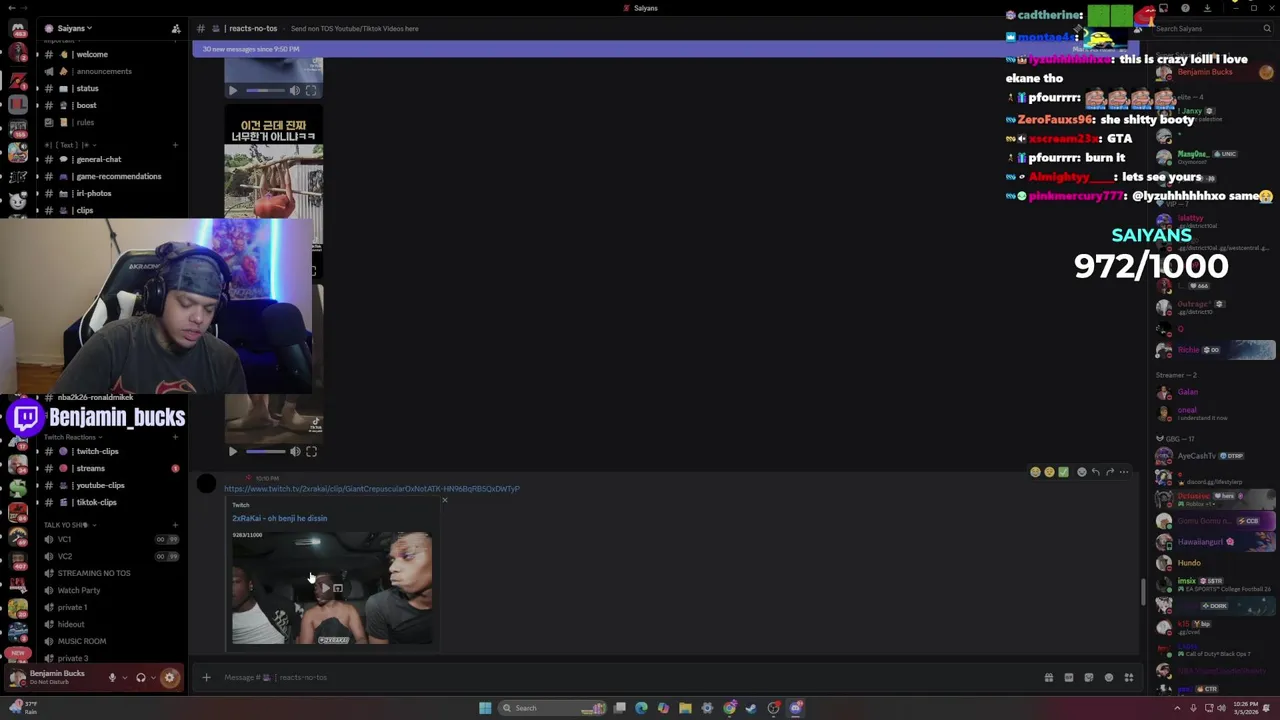This screenshot has height=720, width=1280.
Task: Open the add reaction emoji picker
Action: [1081, 472]
